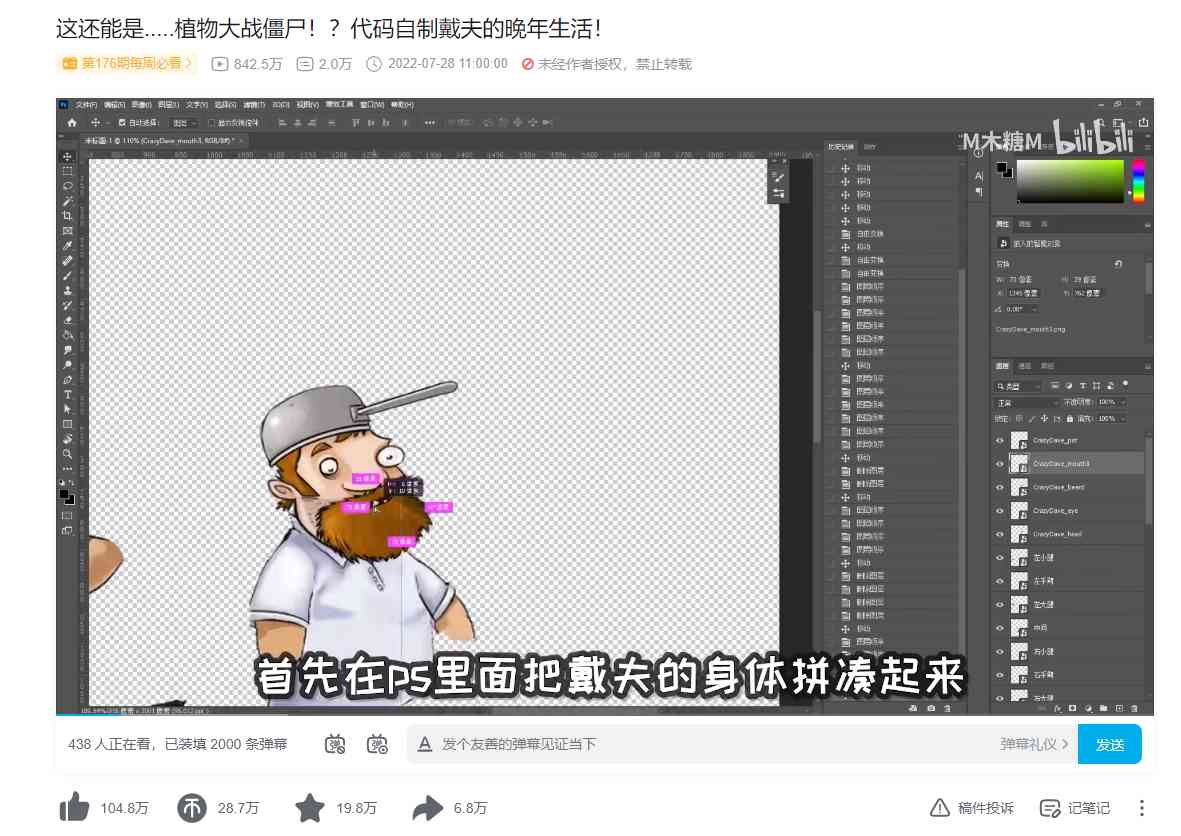Click the like thumbs-up icon
The image size is (1181, 836).
(x=75, y=807)
